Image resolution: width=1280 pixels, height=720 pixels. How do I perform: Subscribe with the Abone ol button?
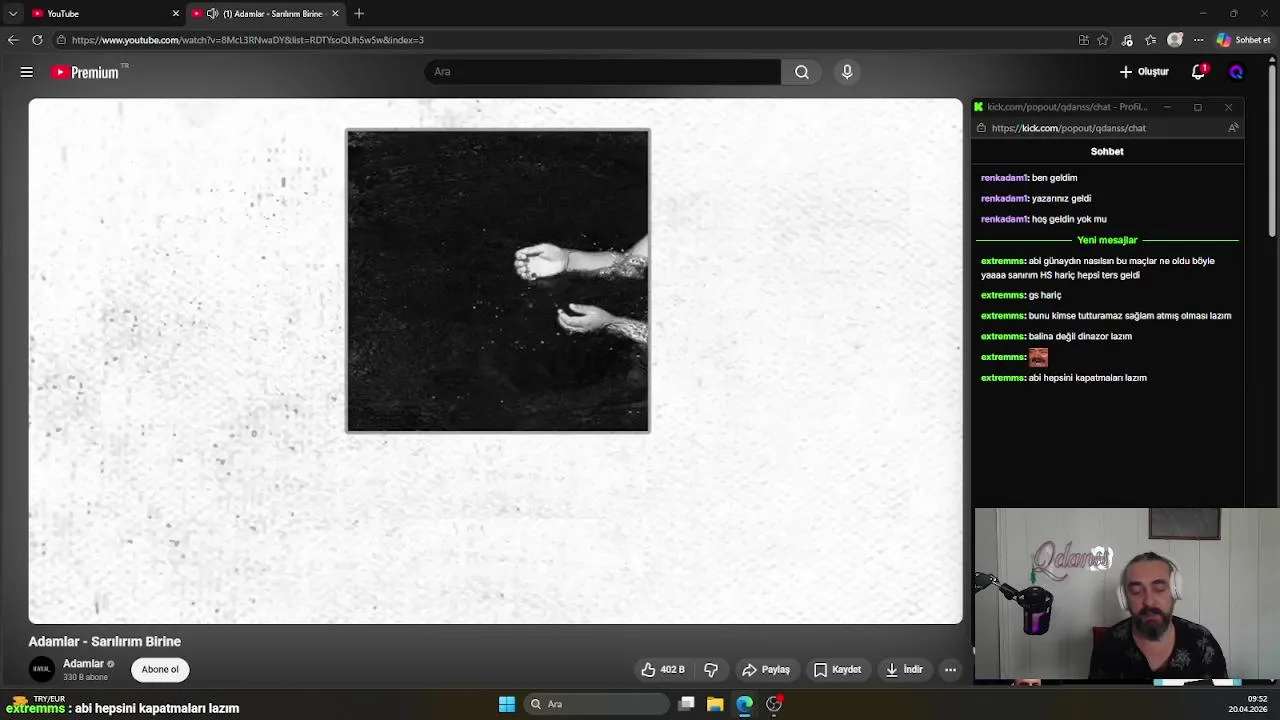point(160,669)
